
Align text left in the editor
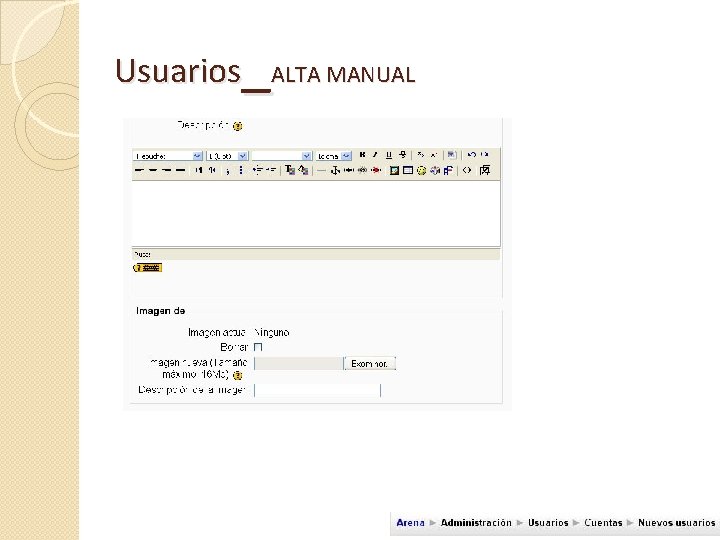click(x=139, y=170)
